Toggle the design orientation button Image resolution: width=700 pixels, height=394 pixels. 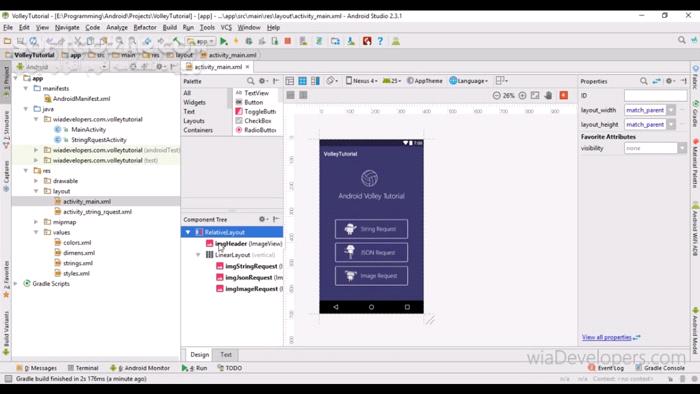pos(331,81)
